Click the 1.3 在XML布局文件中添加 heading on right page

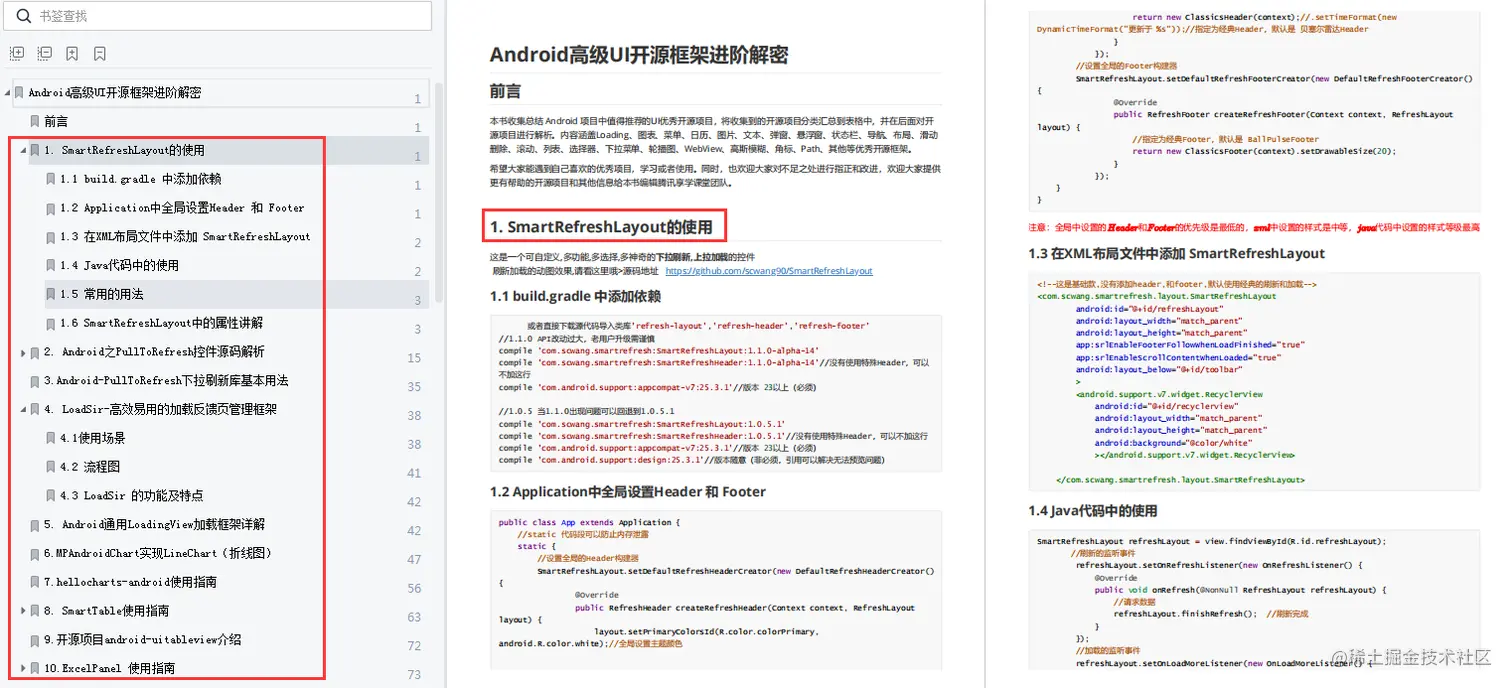1176,254
